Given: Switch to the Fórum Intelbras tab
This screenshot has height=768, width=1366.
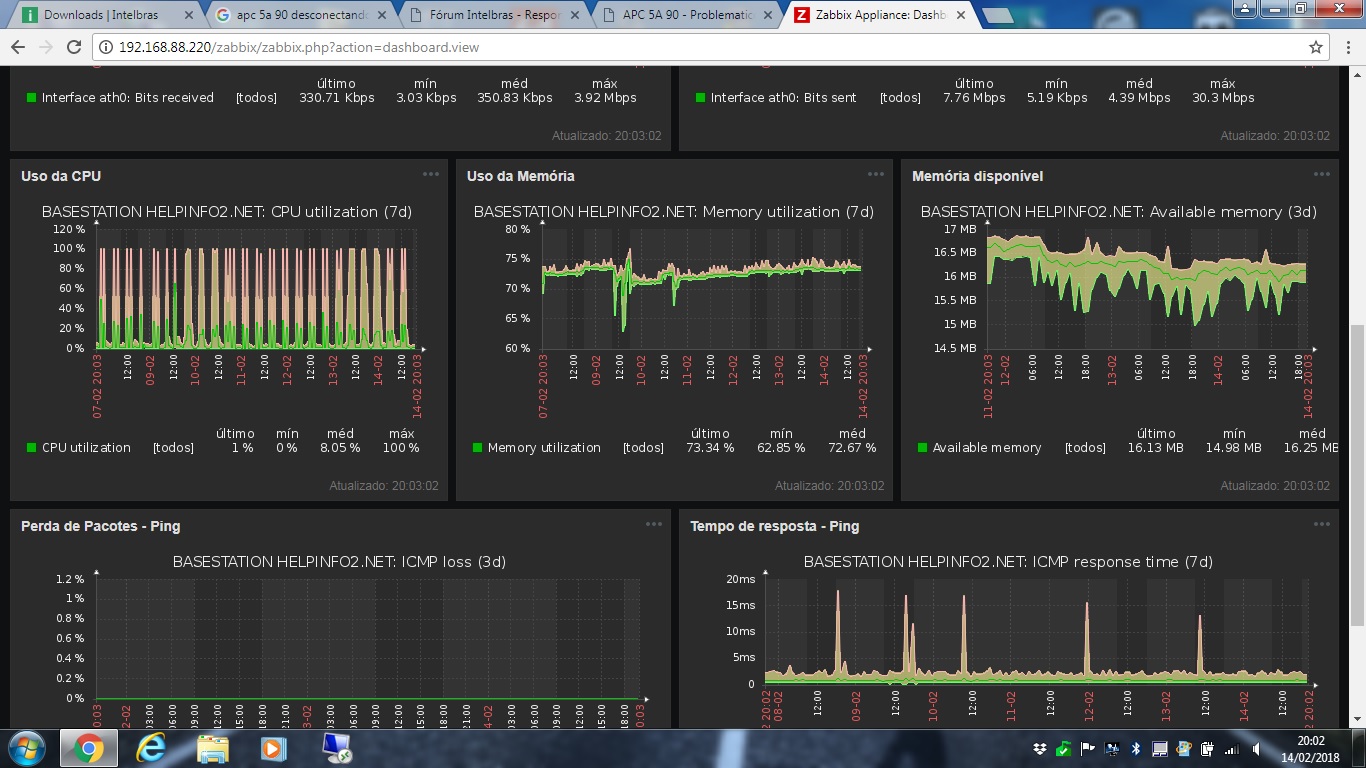Looking at the screenshot, I should (492, 15).
